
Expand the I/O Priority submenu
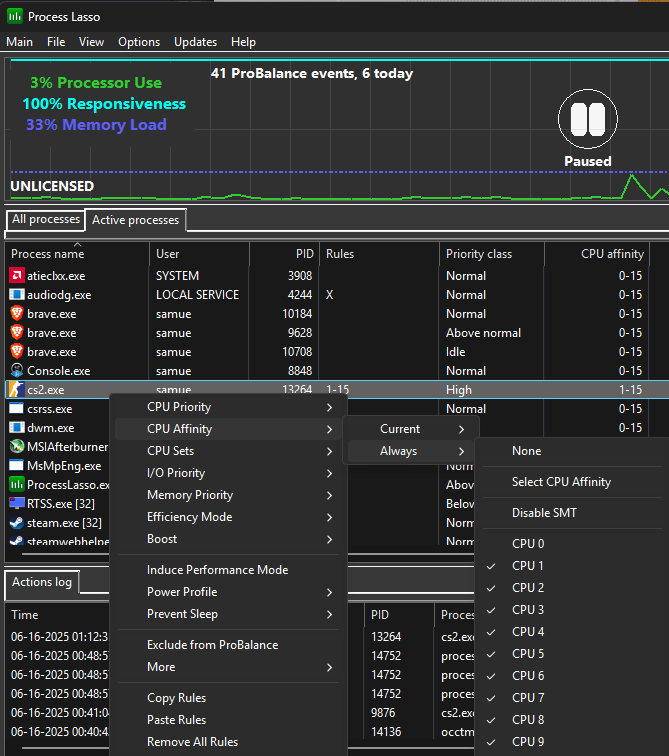[x=228, y=473]
